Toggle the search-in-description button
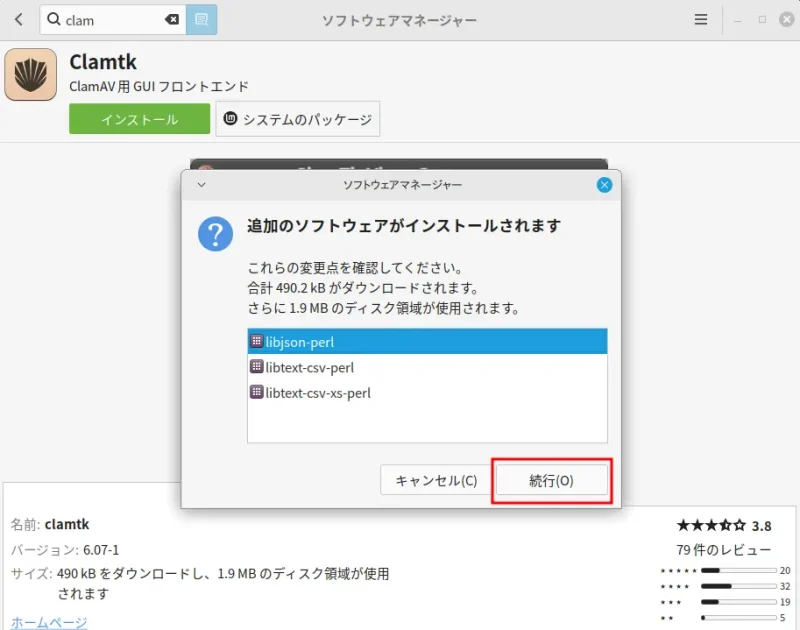 point(202,19)
